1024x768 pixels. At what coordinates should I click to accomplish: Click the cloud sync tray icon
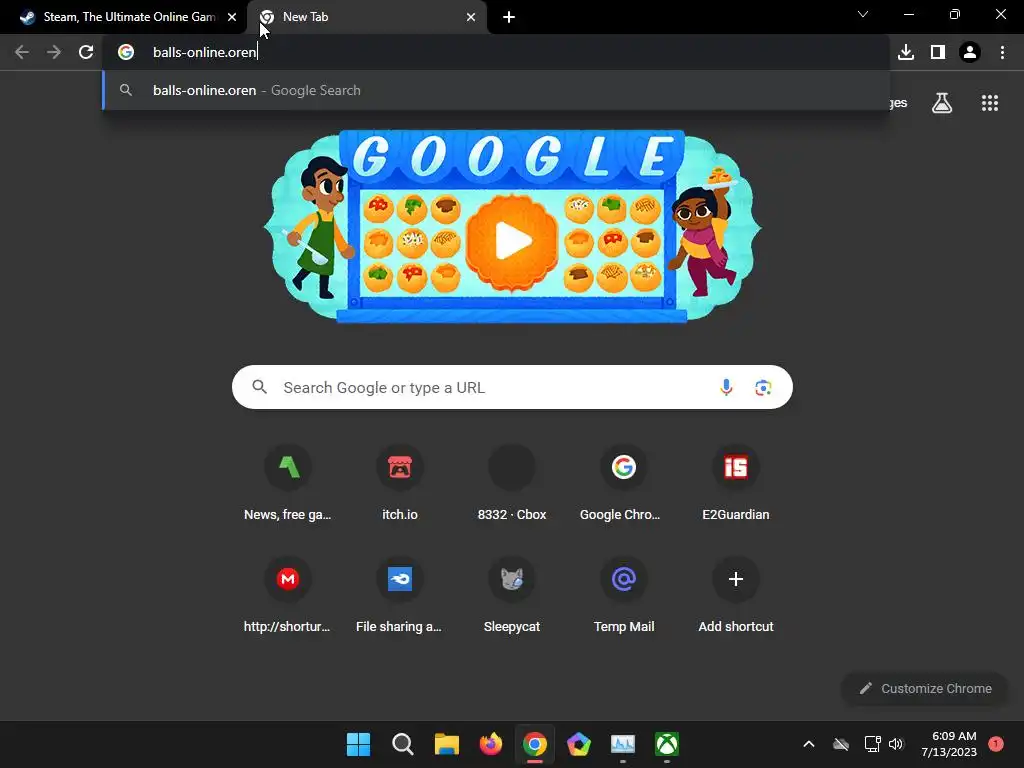(840, 744)
